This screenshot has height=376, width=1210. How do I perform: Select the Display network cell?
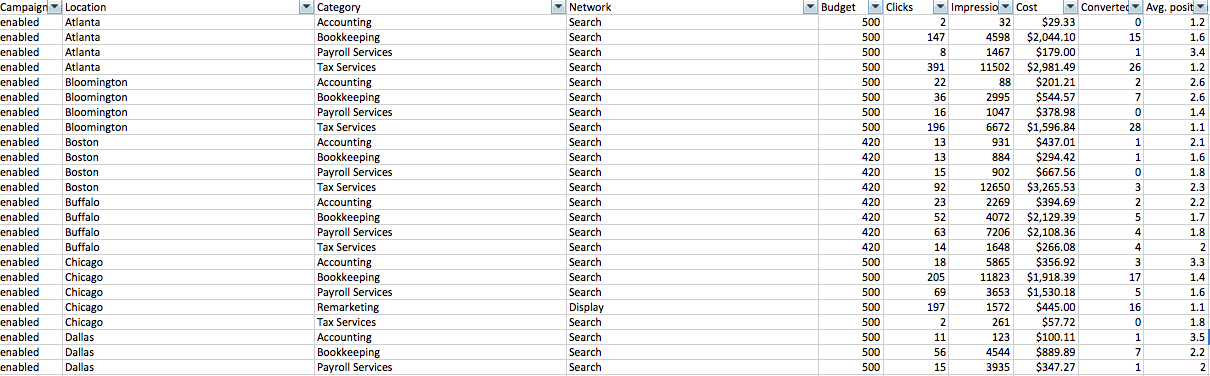(692, 307)
